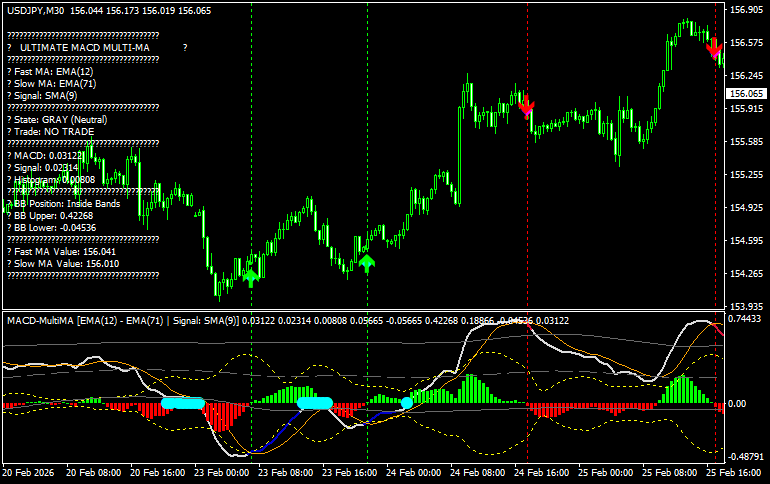Click the Slow MA Value: 156.010 line
The width and height of the screenshot is (770, 484).
(66, 264)
